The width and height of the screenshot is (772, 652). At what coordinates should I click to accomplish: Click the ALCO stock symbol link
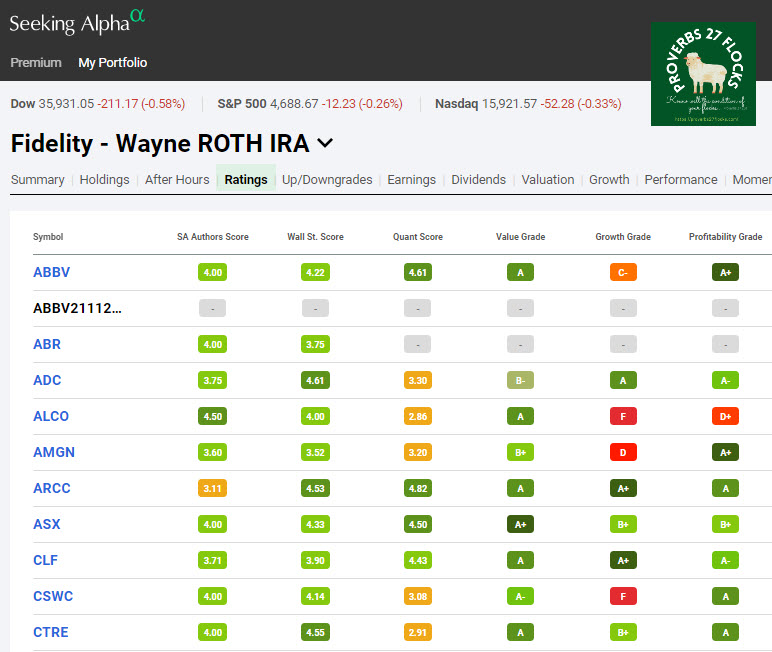[x=52, y=416]
